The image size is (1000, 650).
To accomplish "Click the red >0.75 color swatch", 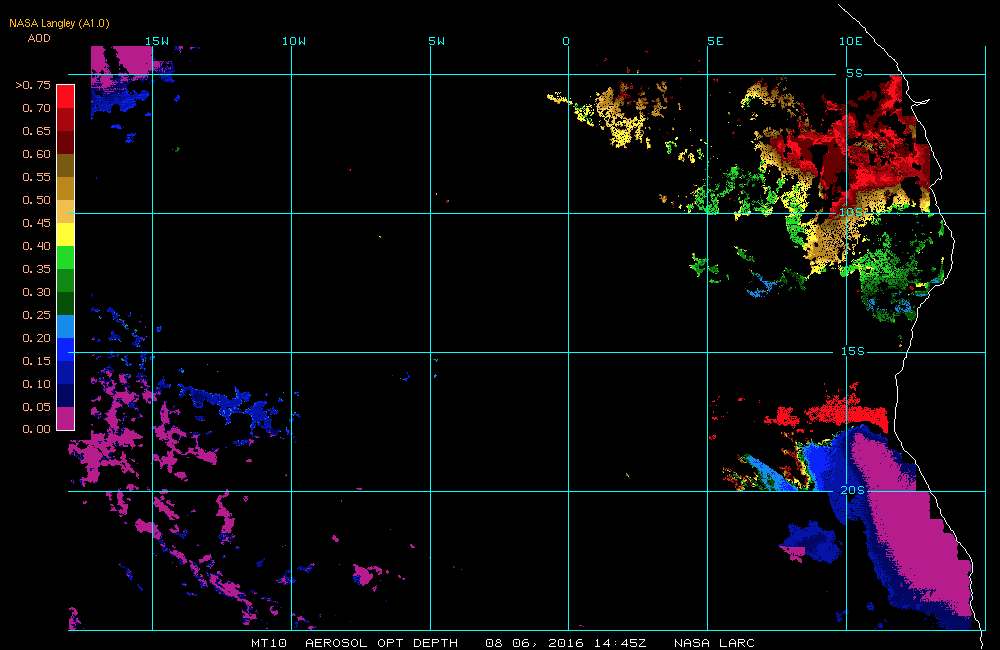I will (x=66, y=96).
